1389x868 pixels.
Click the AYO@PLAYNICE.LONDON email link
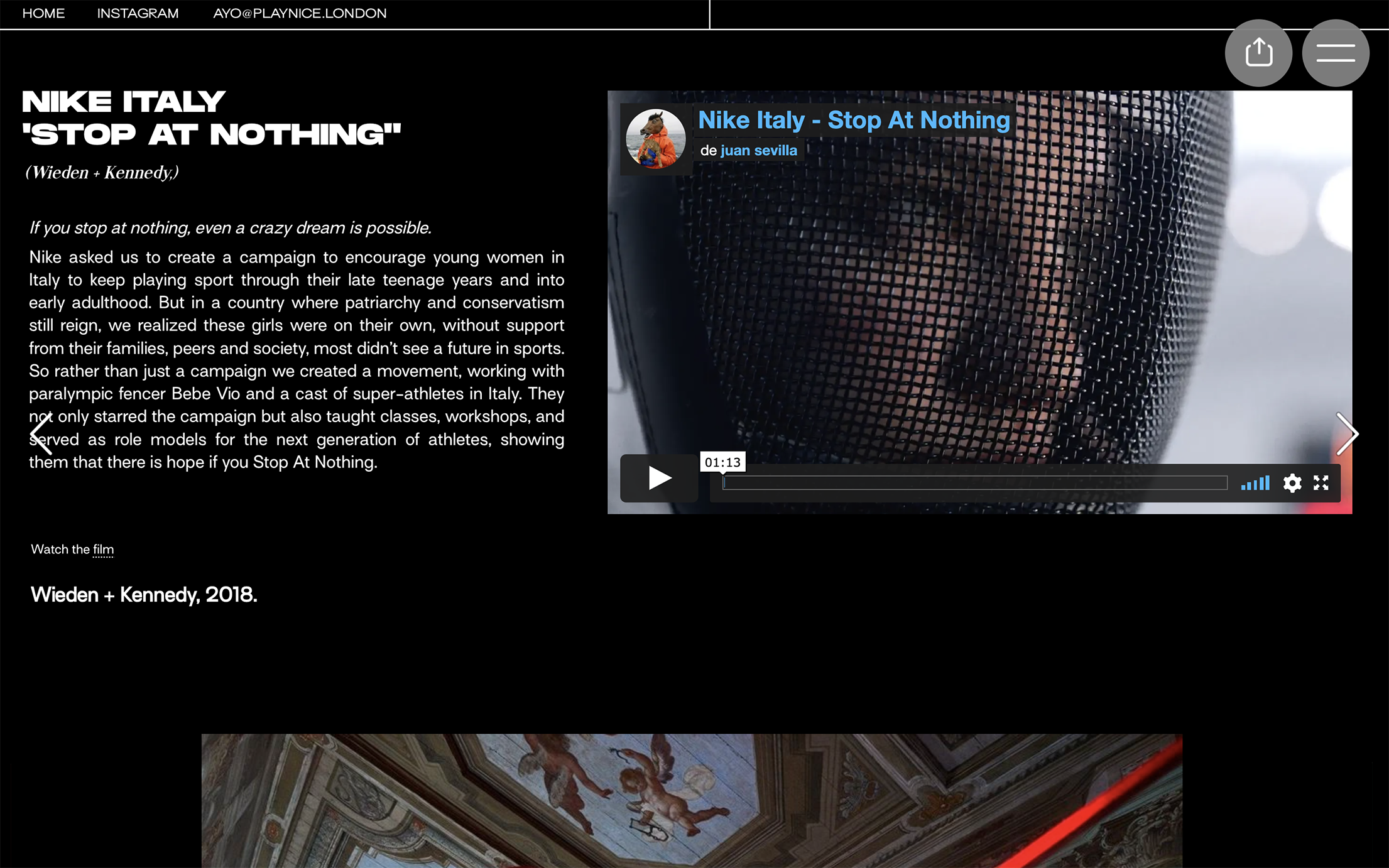300,13
